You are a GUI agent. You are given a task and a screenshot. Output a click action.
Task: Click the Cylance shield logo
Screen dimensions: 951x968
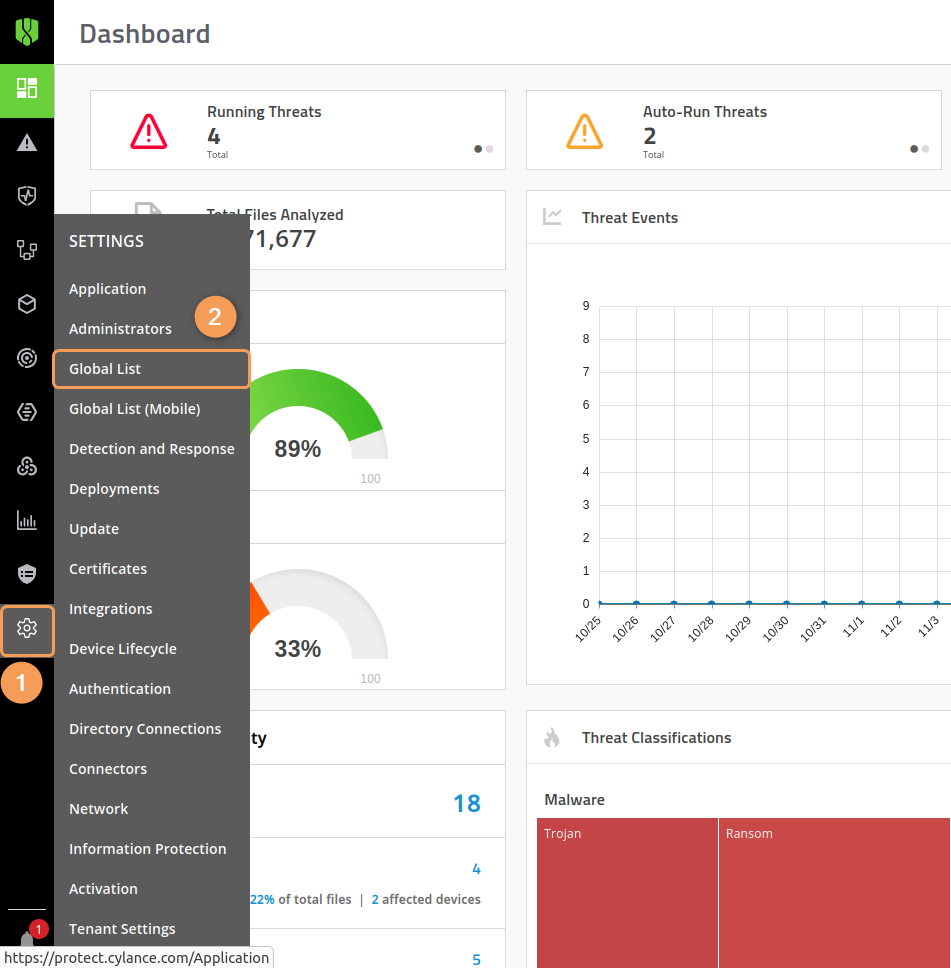[x=27, y=32]
